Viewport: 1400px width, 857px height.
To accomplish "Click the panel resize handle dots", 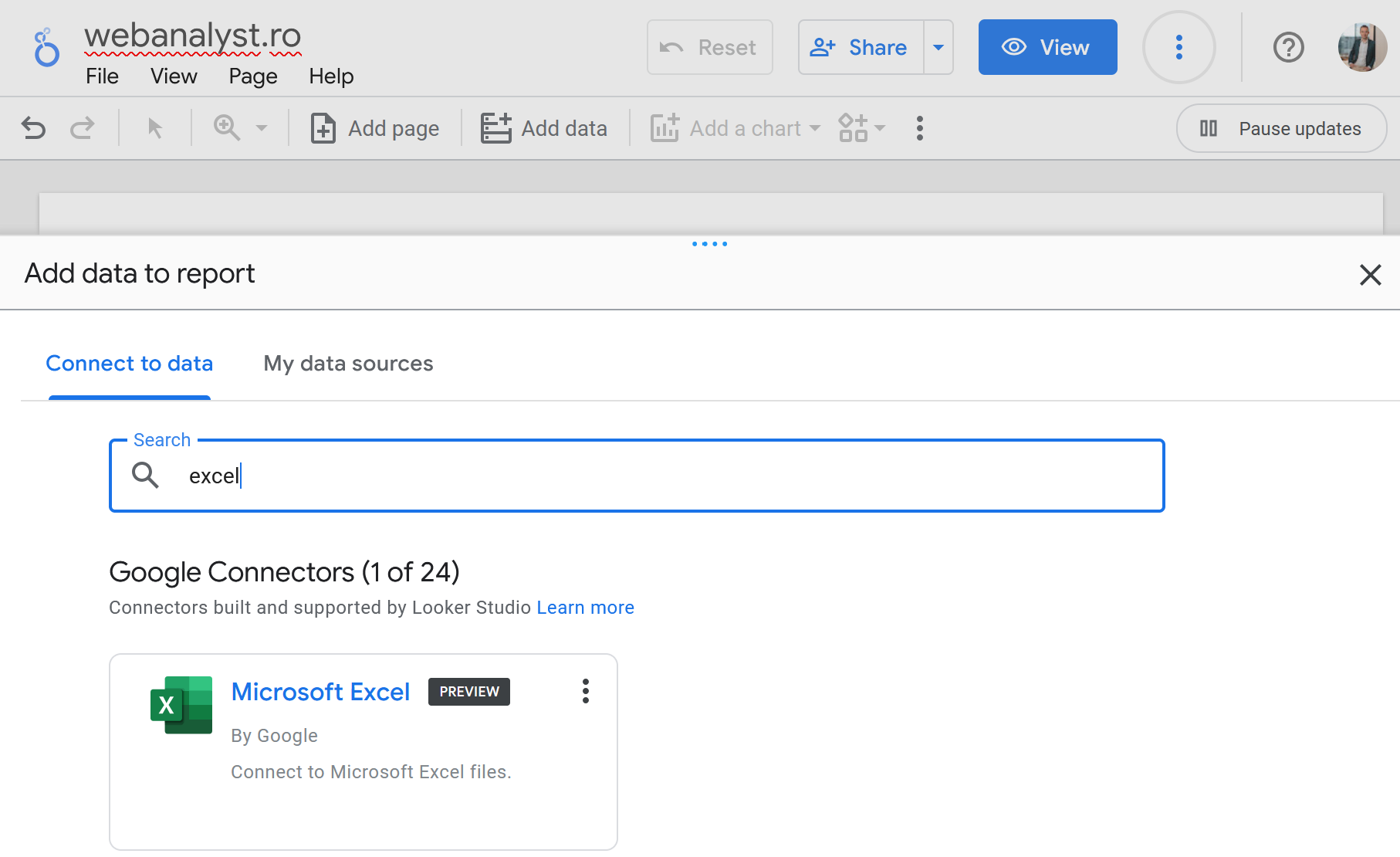I will [709, 244].
